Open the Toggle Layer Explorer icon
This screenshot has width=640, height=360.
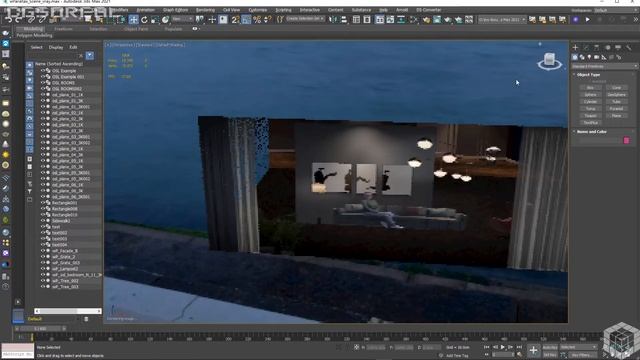pos(367,19)
